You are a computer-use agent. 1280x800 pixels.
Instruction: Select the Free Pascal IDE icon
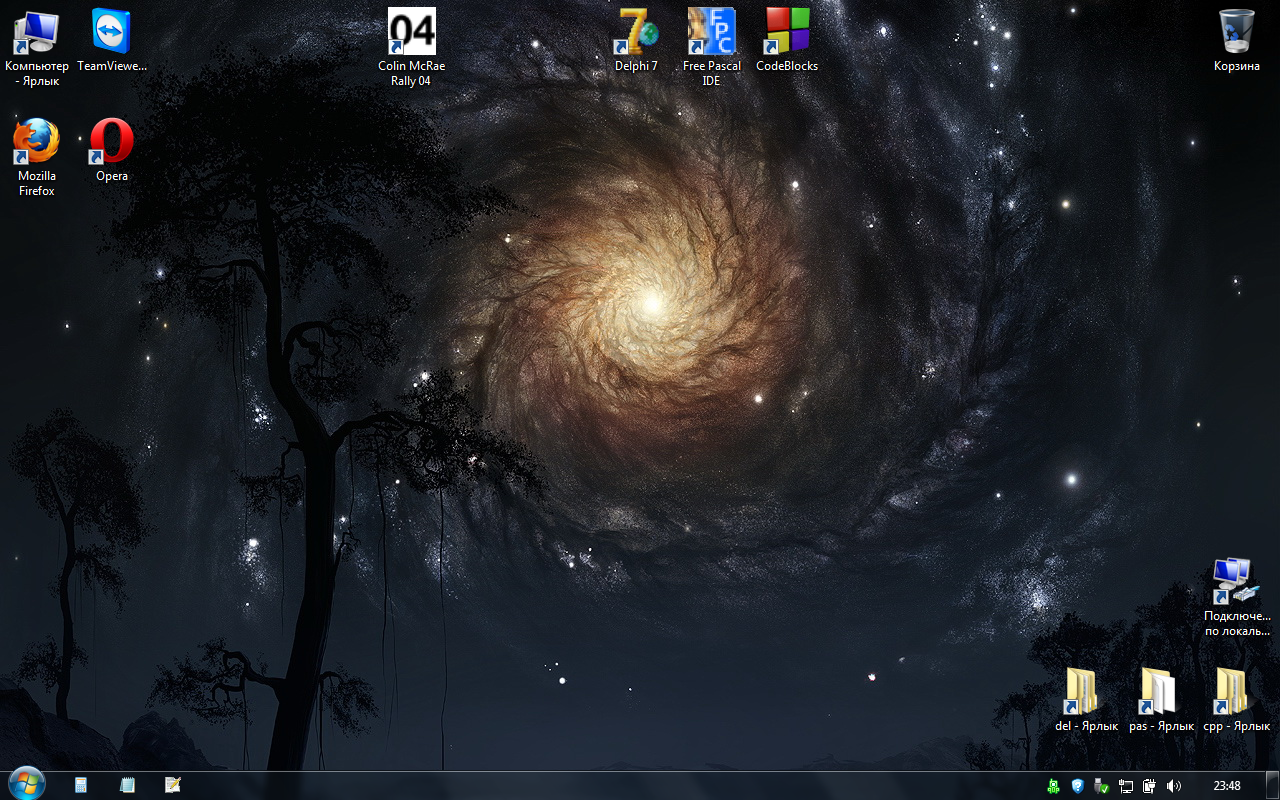711,33
